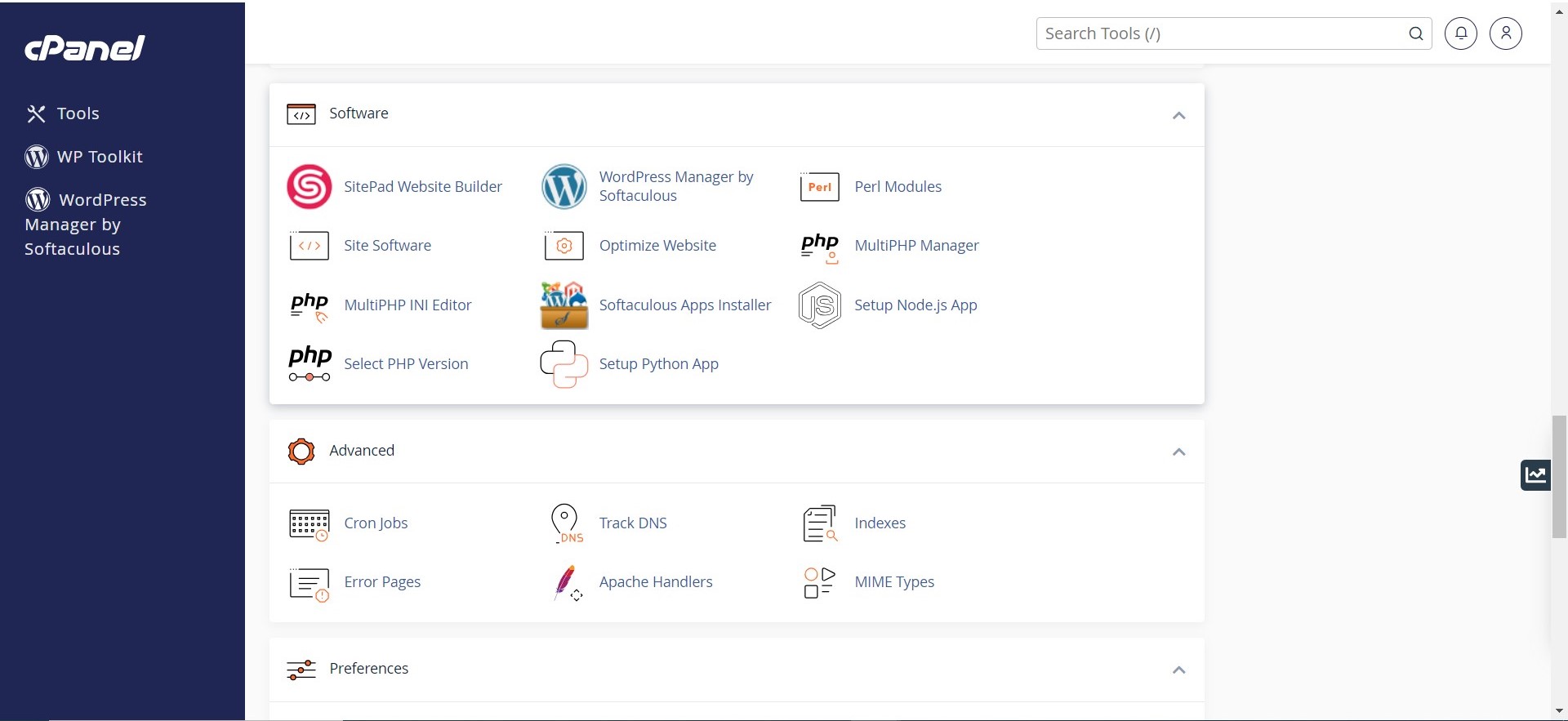Collapse the Advanced section chevron
Image resolution: width=1568 pixels, height=721 pixels.
click(1178, 452)
